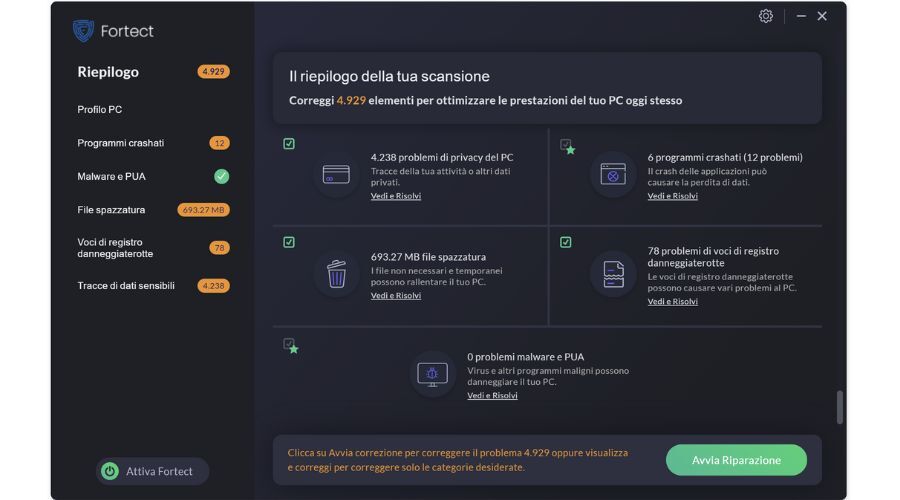900x500 pixels.
Task: Click the vertical scrollbar thumb
Action: tap(839, 407)
